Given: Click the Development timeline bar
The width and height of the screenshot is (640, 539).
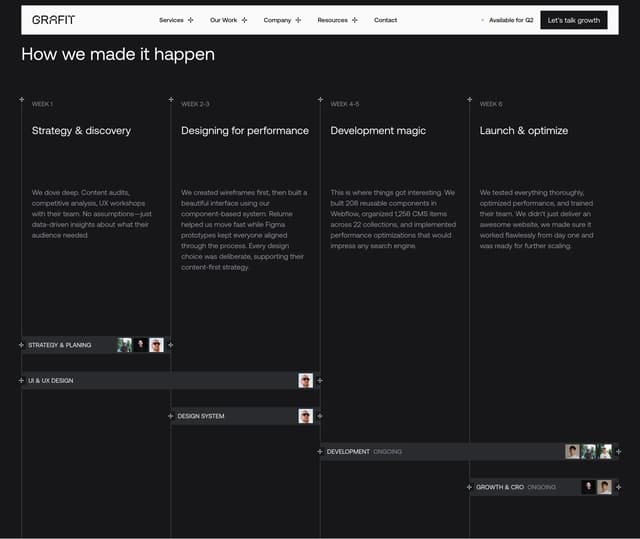Looking at the screenshot, I should (x=469, y=451).
